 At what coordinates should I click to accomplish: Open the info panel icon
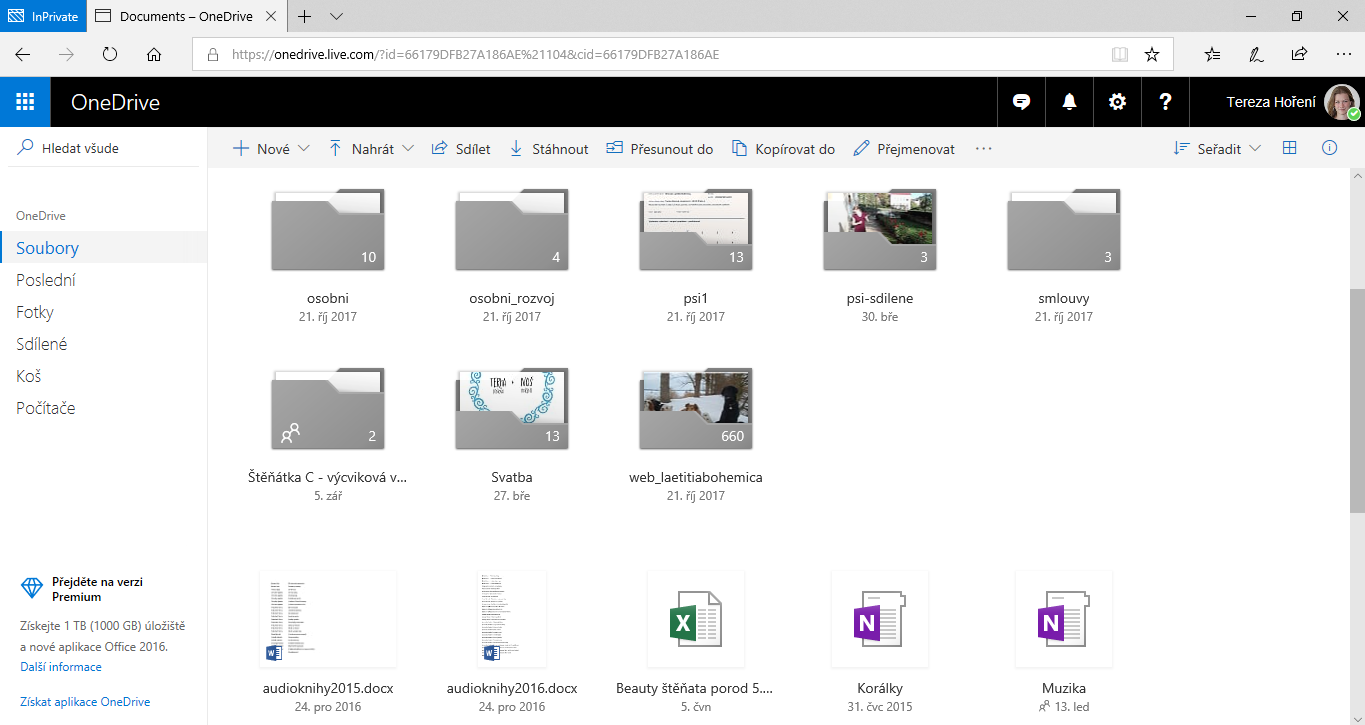(1329, 147)
